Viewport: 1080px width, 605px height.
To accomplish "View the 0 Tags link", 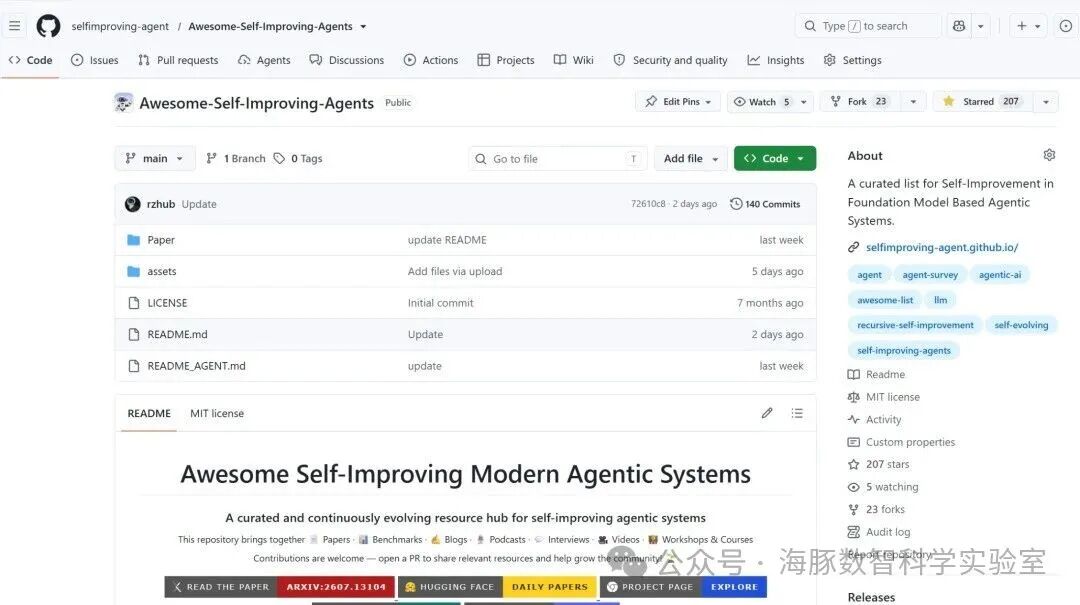I will point(298,158).
